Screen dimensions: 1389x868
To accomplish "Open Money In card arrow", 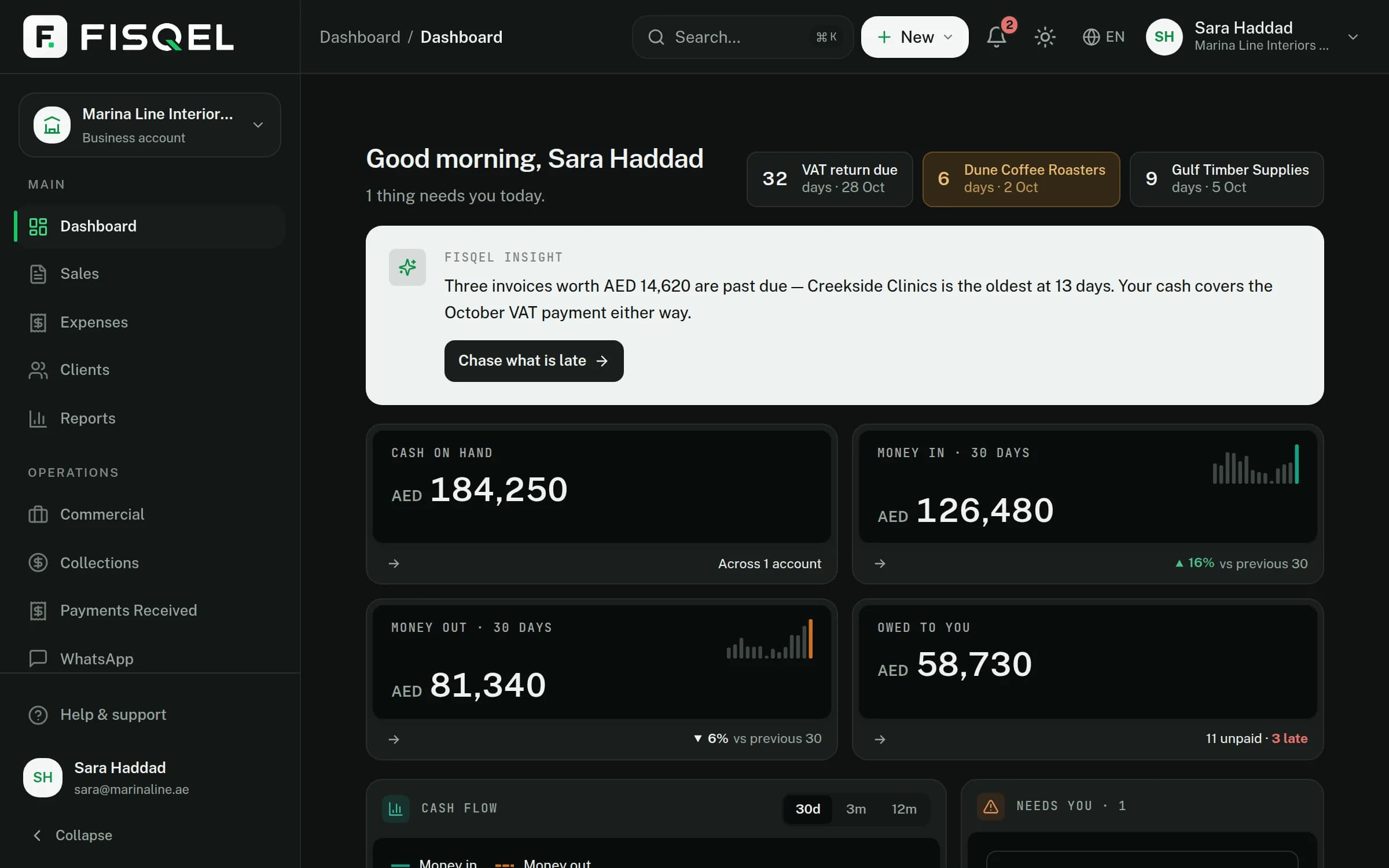I will [x=880, y=564].
